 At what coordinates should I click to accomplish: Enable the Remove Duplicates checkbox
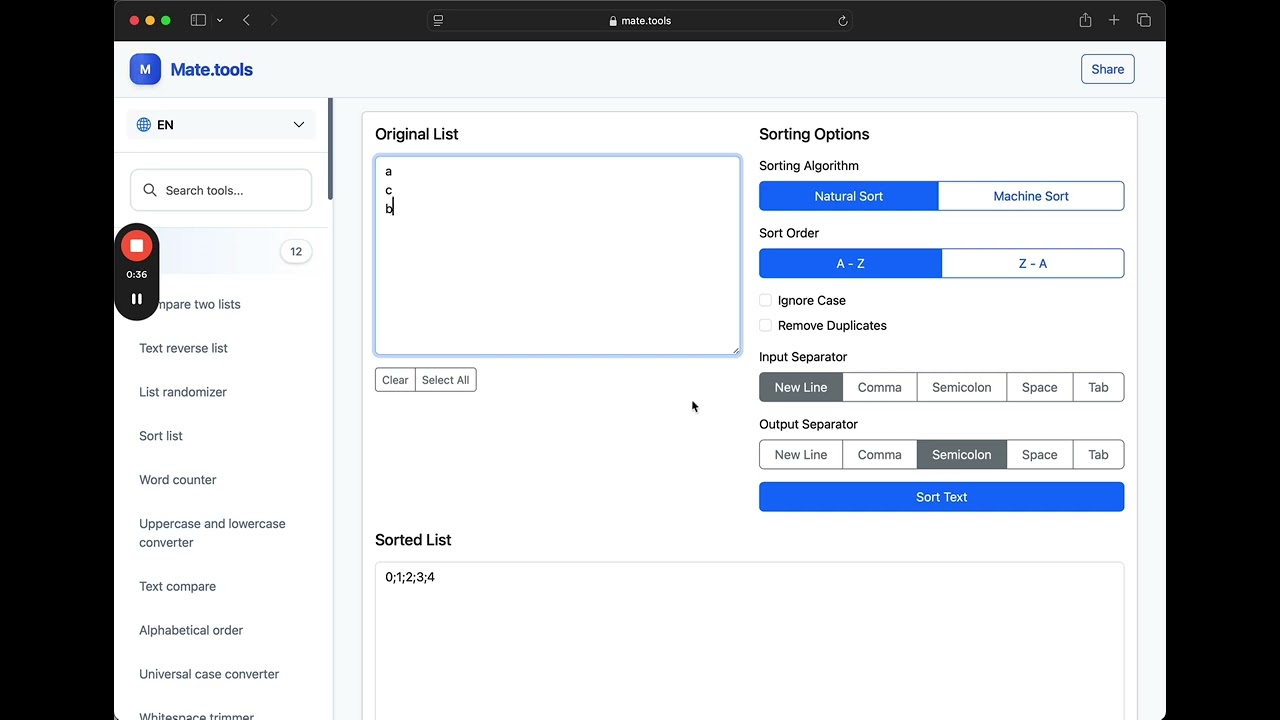click(x=766, y=325)
